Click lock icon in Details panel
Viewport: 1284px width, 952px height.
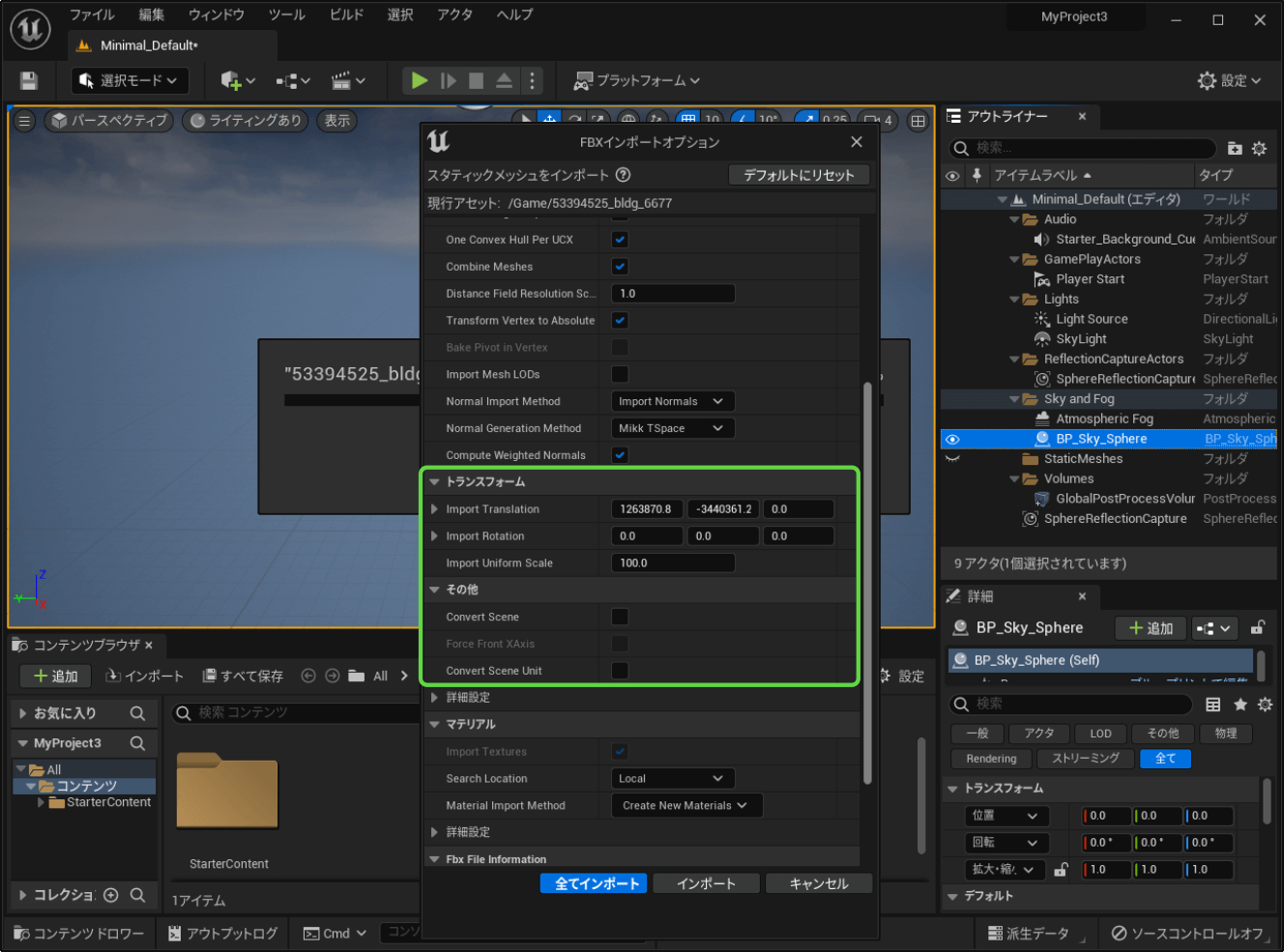tap(1258, 627)
